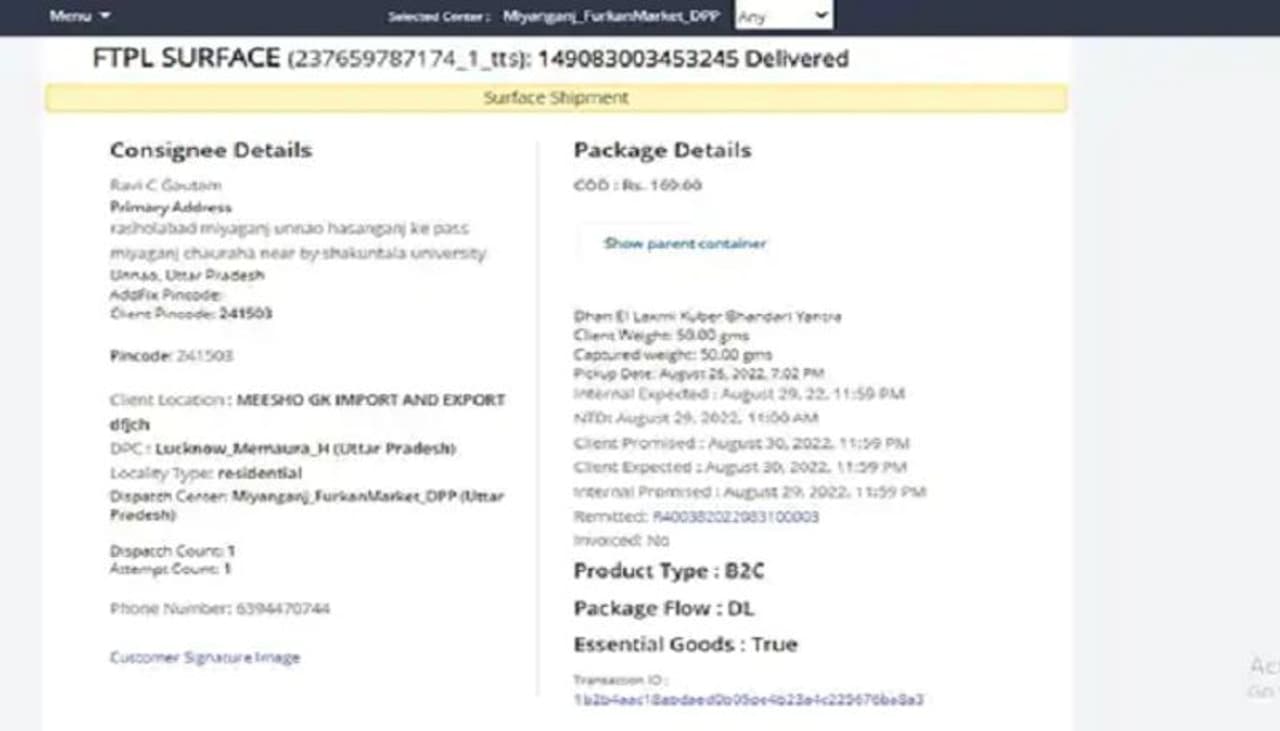Click the yellow Surface Shipment banner
Image resolution: width=1280 pixels, height=731 pixels.
click(556, 98)
